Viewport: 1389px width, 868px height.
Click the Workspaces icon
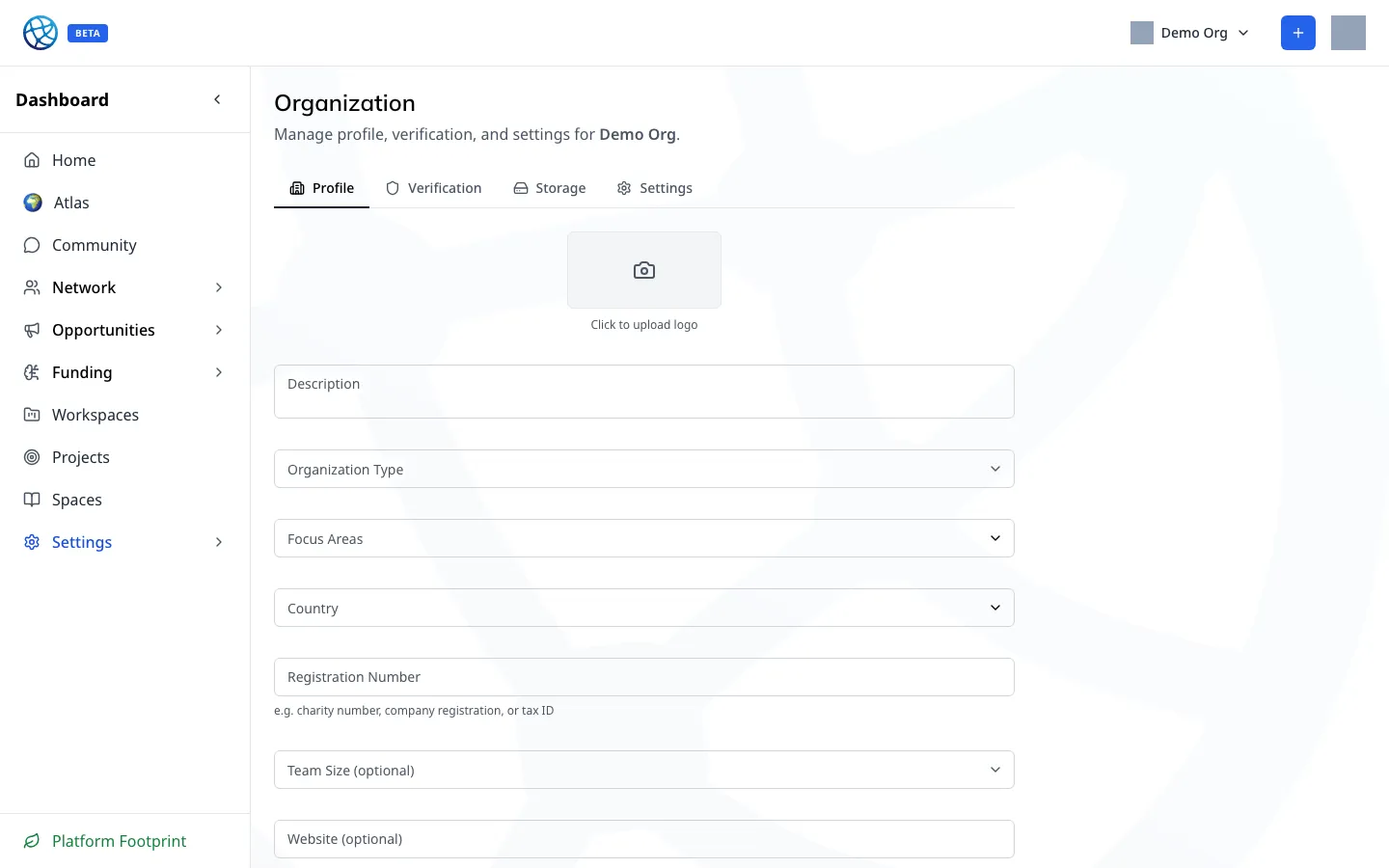32,415
